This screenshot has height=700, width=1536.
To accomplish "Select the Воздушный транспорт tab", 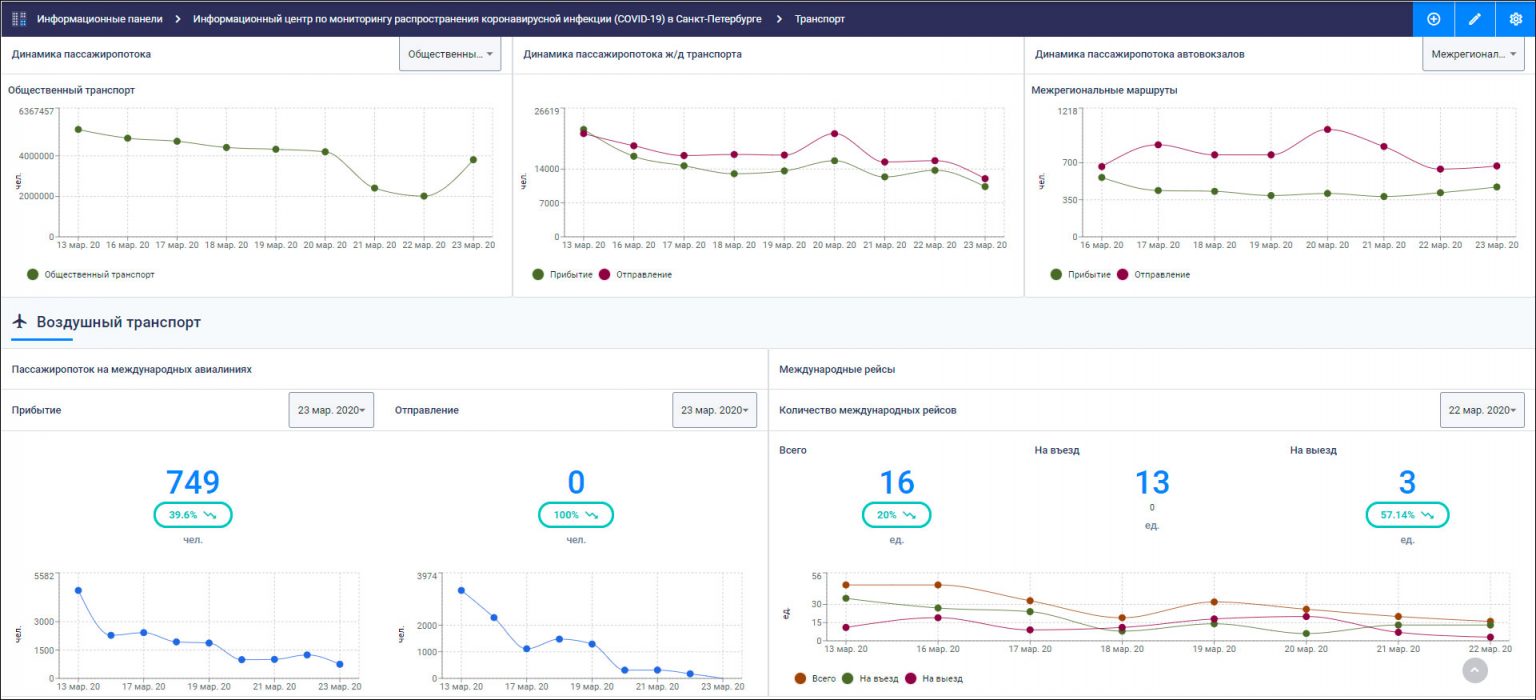I will (x=118, y=323).
